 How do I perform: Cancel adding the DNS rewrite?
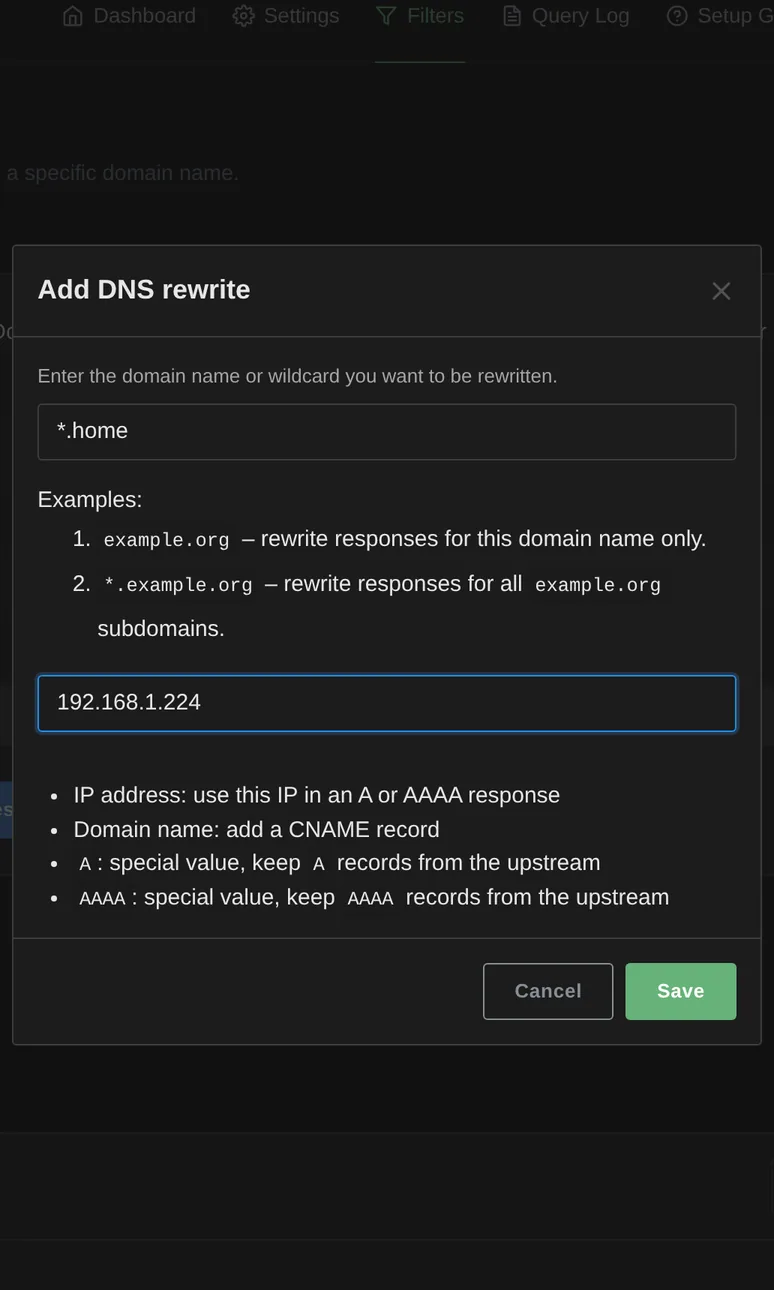pyautogui.click(x=548, y=991)
